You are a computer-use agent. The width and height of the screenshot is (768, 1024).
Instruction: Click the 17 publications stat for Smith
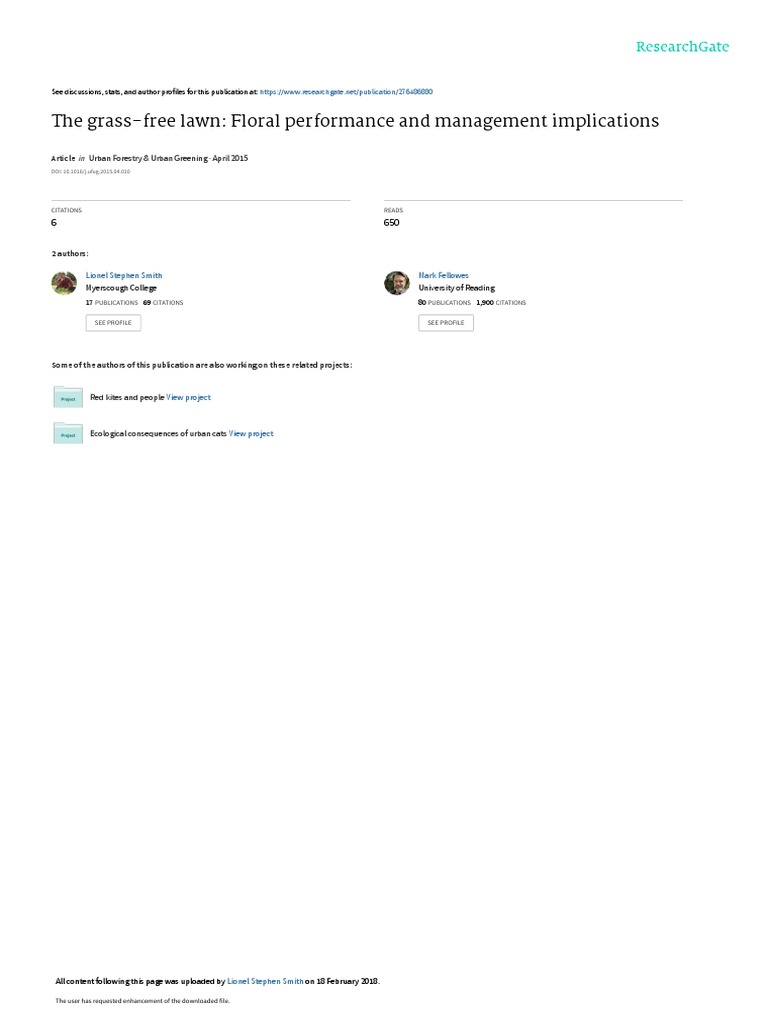112,302
